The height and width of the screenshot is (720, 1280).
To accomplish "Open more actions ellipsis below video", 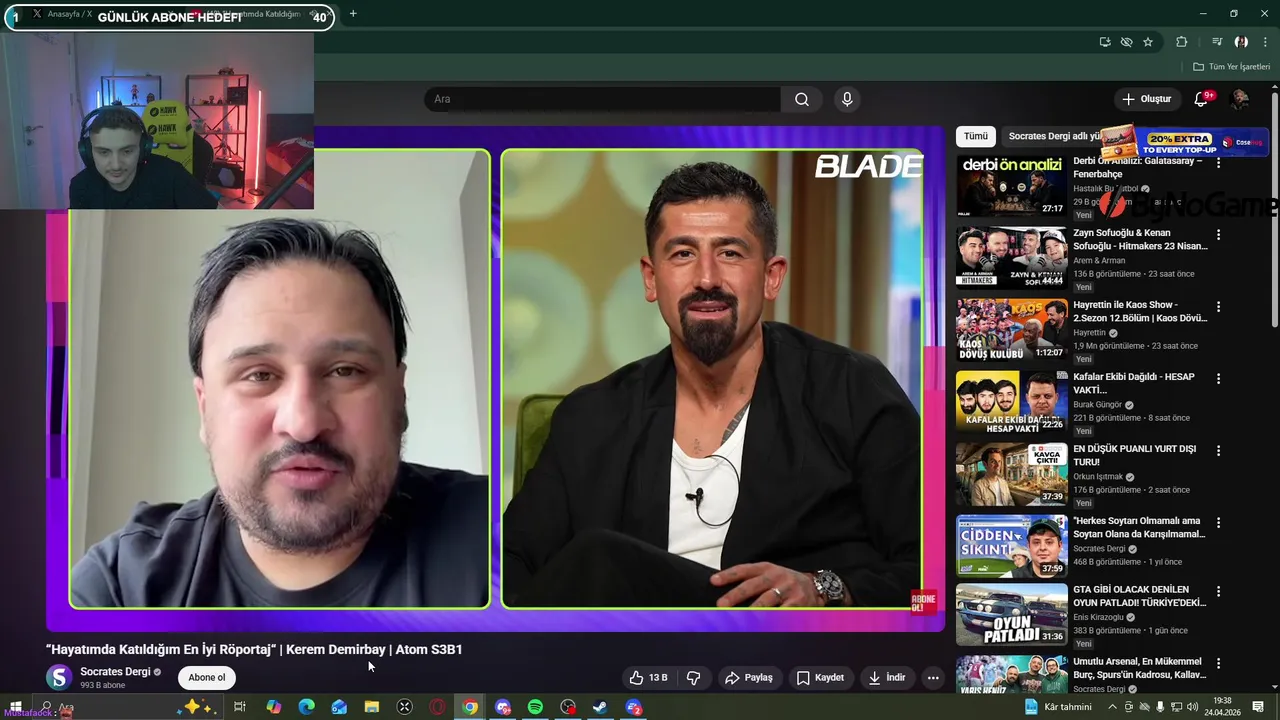I will (x=933, y=678).
